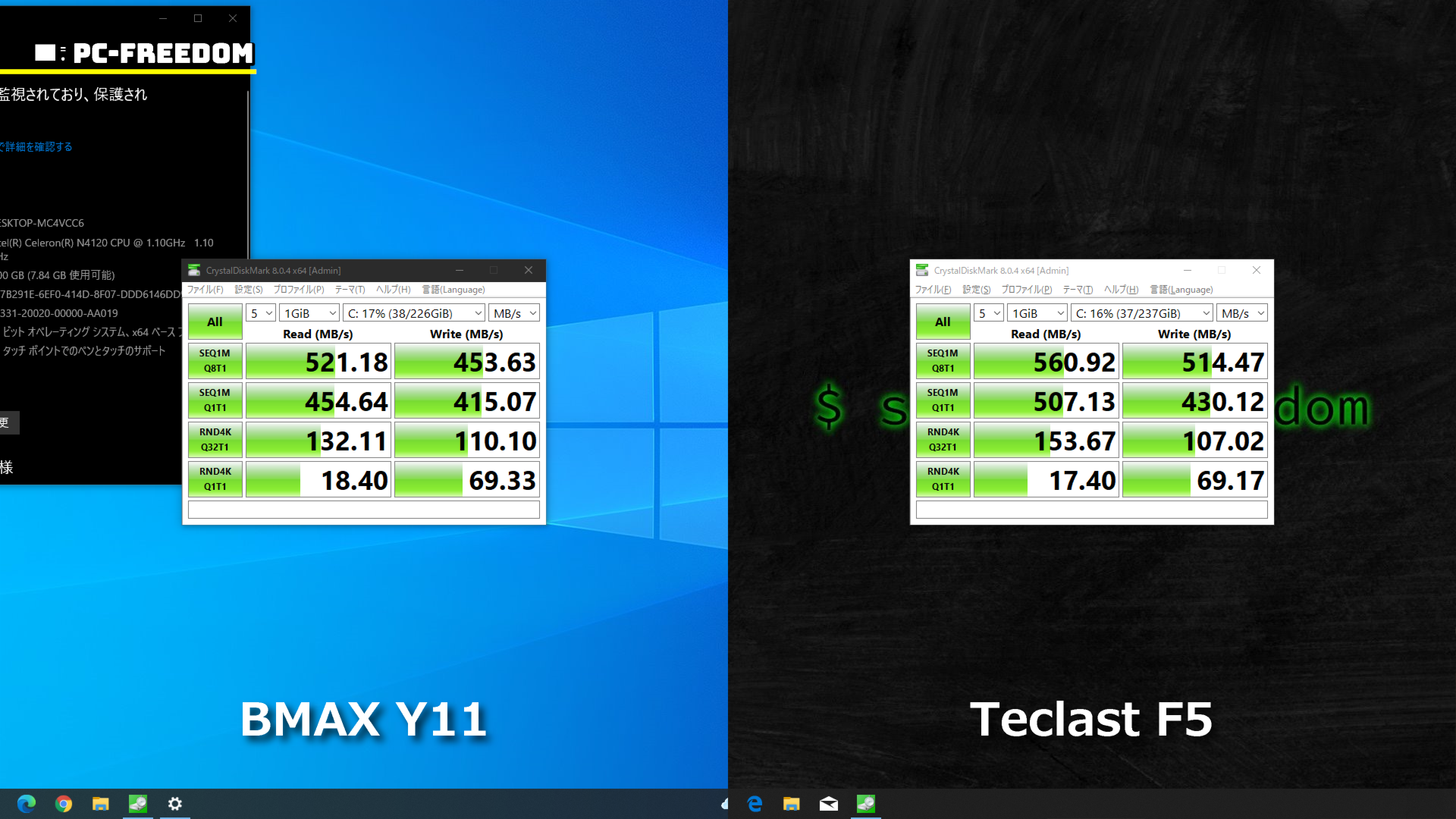Open MB/s unit dropdown in right window
This screenshot has height=819, width=1456.
click(1242, 313)
